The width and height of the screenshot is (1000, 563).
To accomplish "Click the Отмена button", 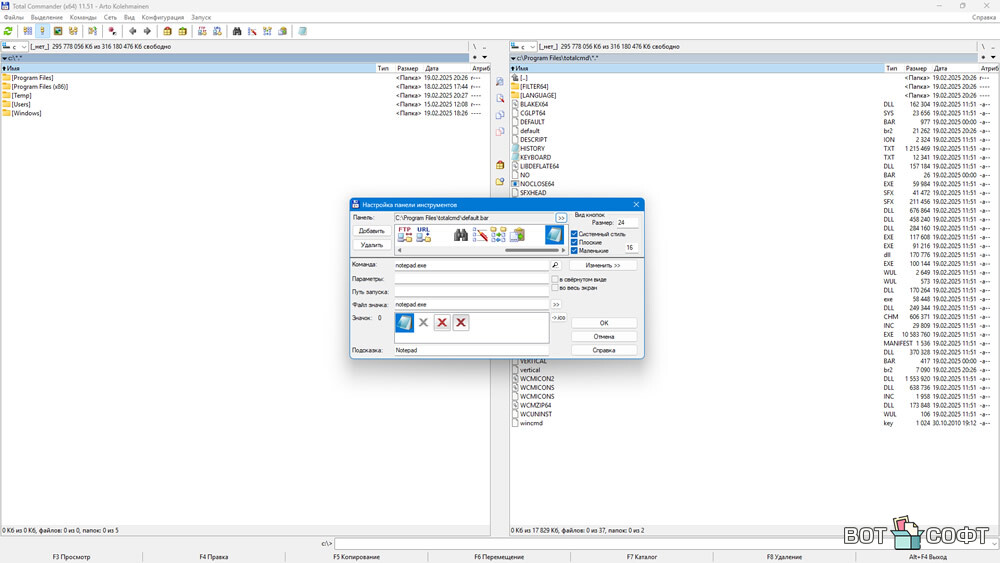I will 604,336.
